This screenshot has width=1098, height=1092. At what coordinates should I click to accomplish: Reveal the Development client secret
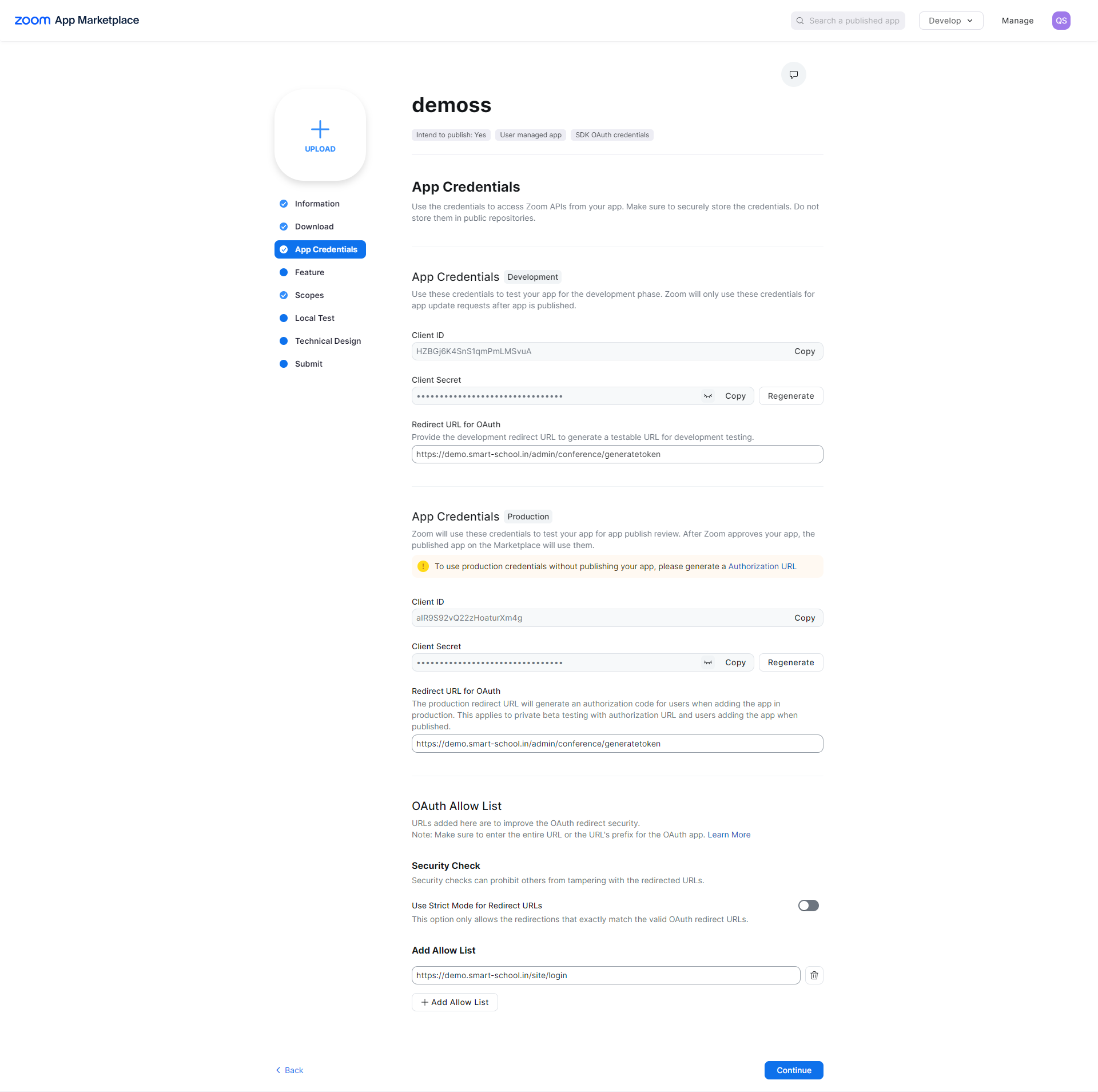[x=708, y=396]
